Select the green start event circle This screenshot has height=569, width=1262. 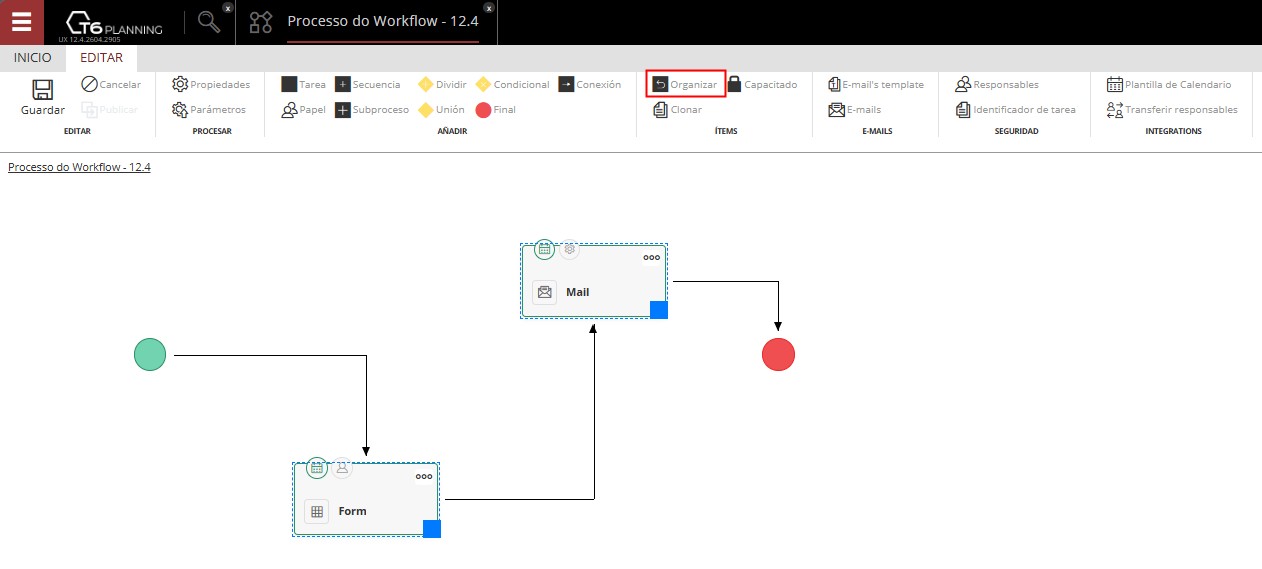pos(150,354)
